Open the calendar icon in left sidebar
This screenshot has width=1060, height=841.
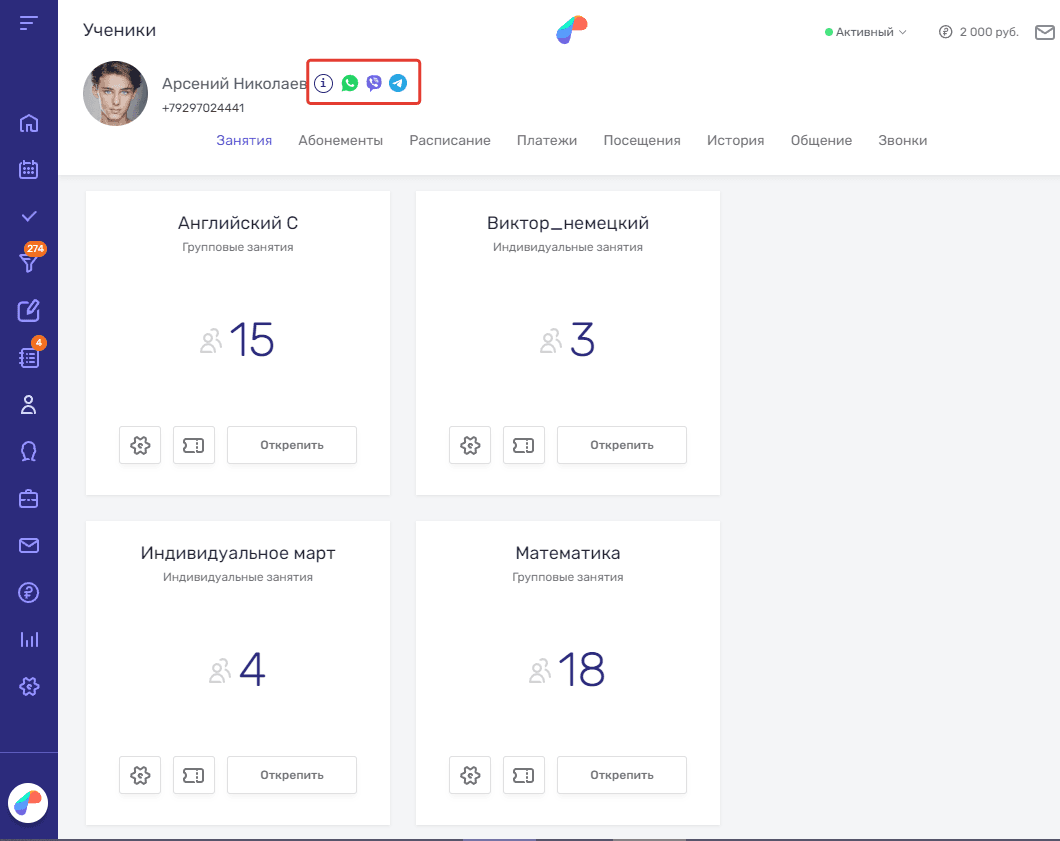pyautogui.click(x=29, y=169)
